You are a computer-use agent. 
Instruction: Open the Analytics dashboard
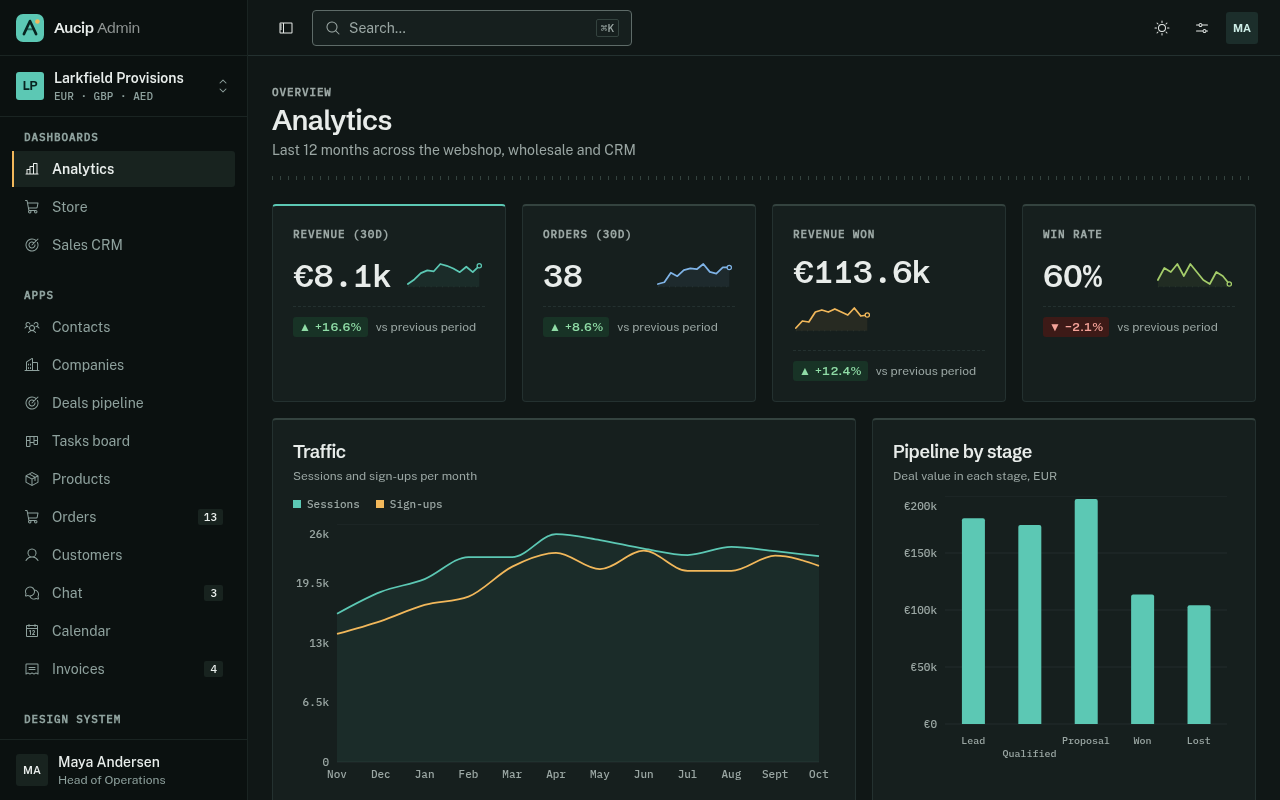[123, 169]
